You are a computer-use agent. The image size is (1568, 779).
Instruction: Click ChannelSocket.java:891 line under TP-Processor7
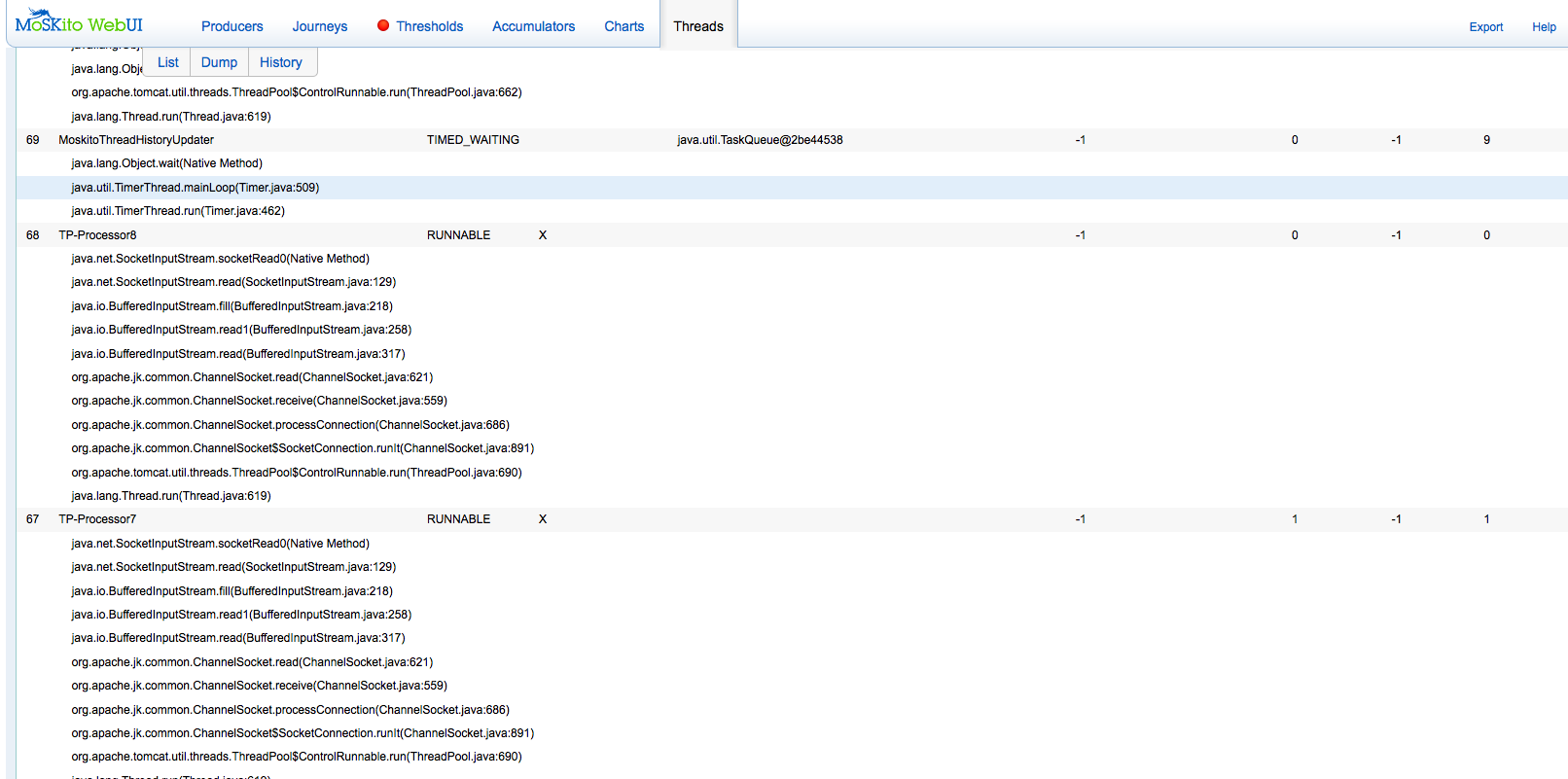click(x=303, y=733)
